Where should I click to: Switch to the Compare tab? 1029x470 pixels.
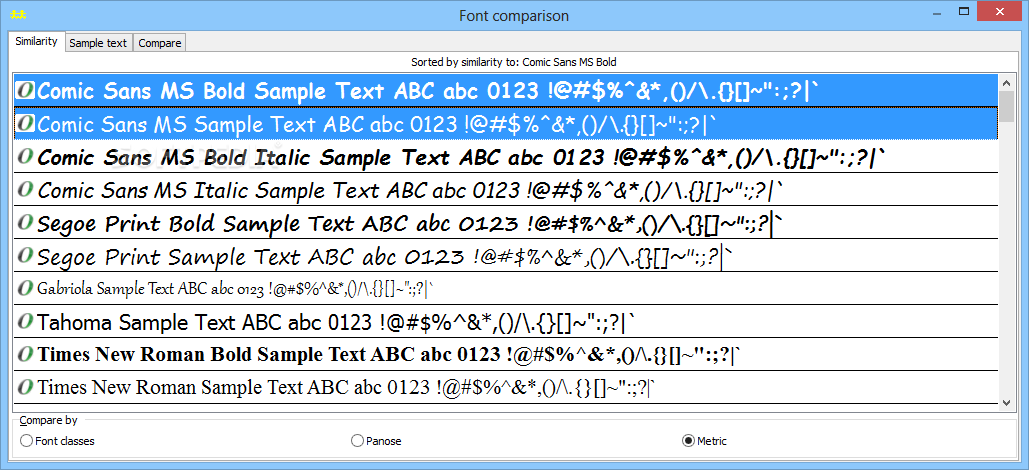(159, 43)
